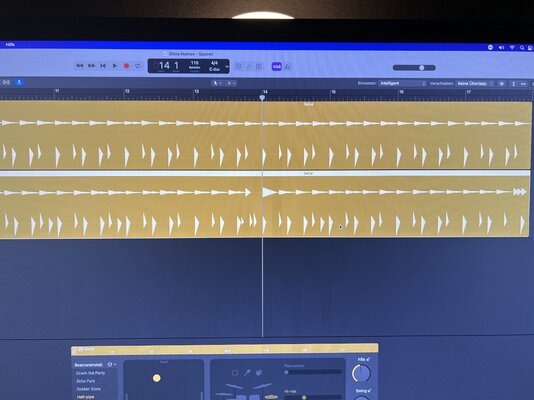The width and height of the screenshot is (534, 400).
Task: Jump to the project start
Action: click(x=103, y=66)
